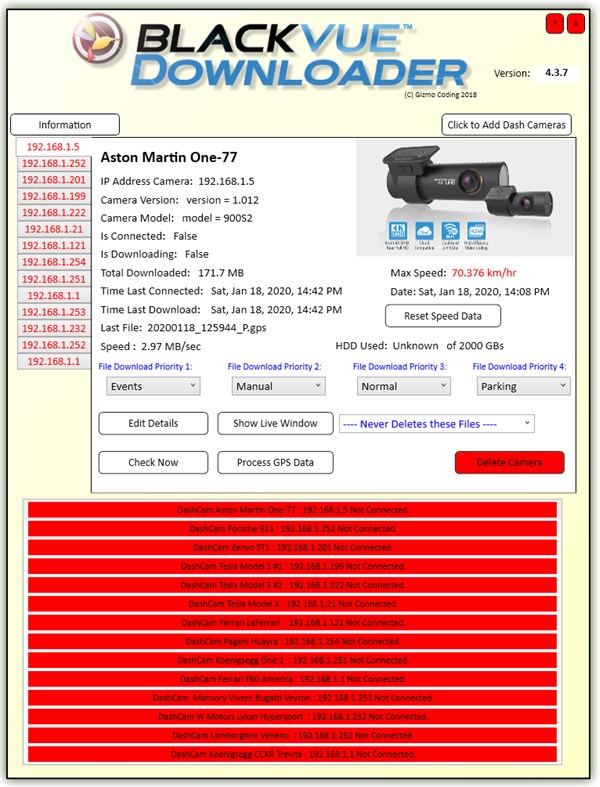
Task: Select the DashCam Tesla Model S #2 status row
Action: click(292, 585)
